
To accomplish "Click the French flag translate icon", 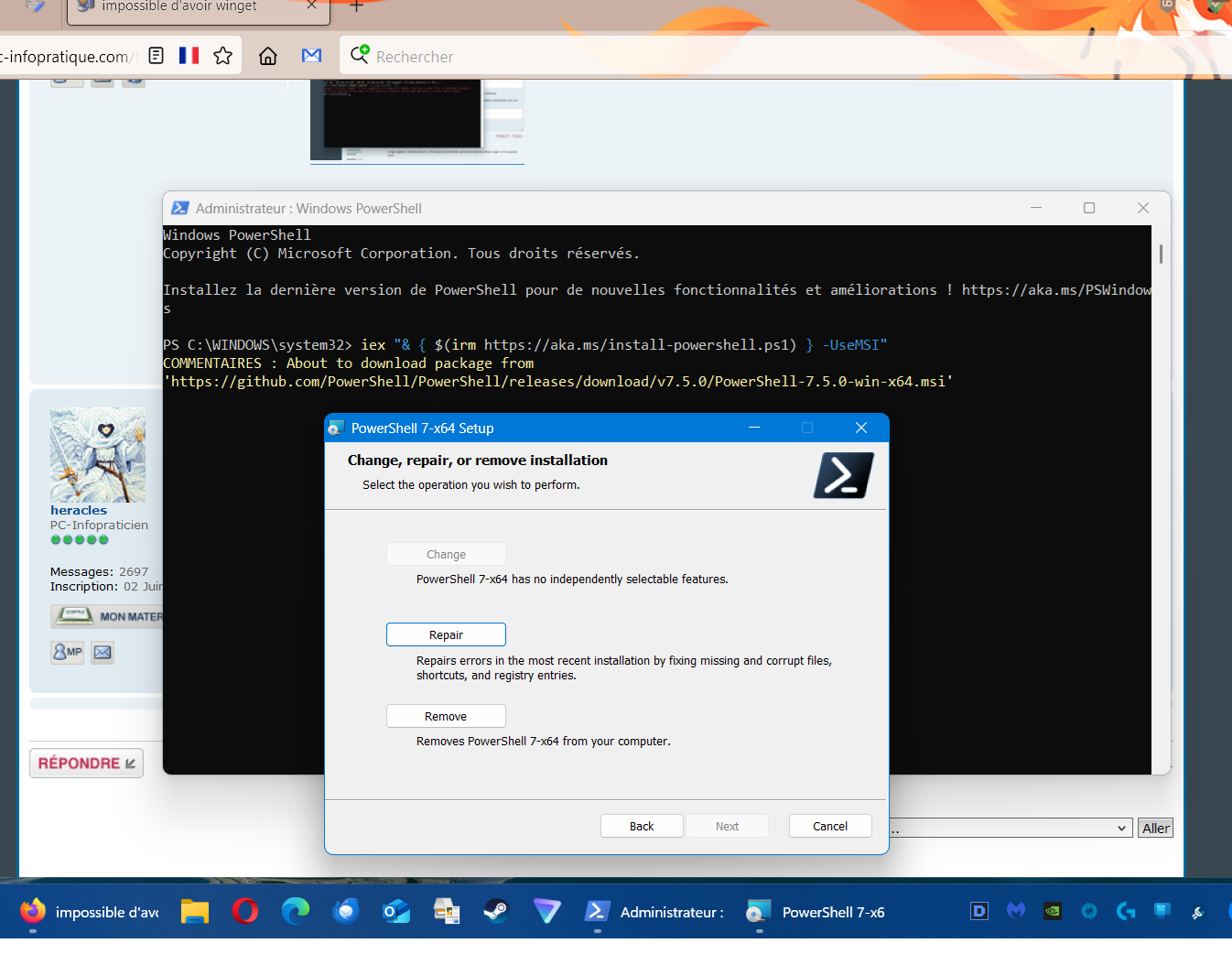I will click(189, 56).
